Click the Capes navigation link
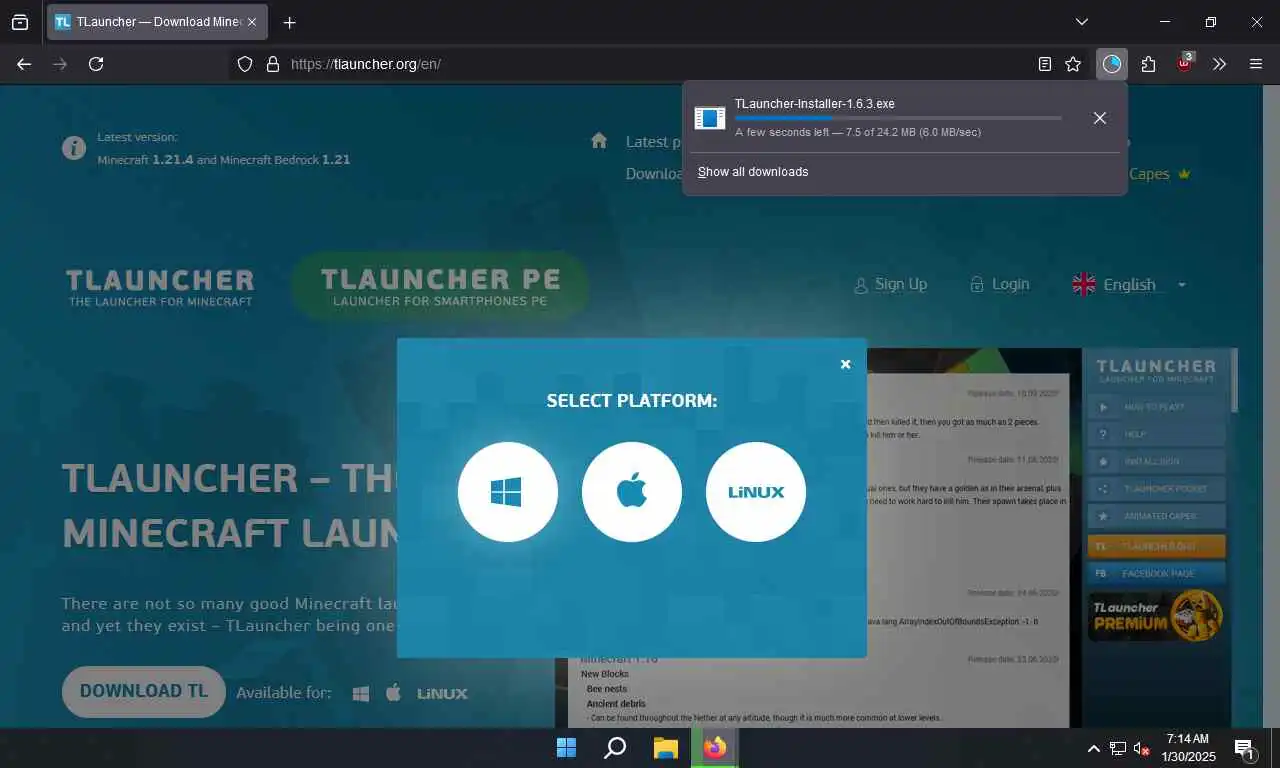The image size is (1280, 768). 1160,174
